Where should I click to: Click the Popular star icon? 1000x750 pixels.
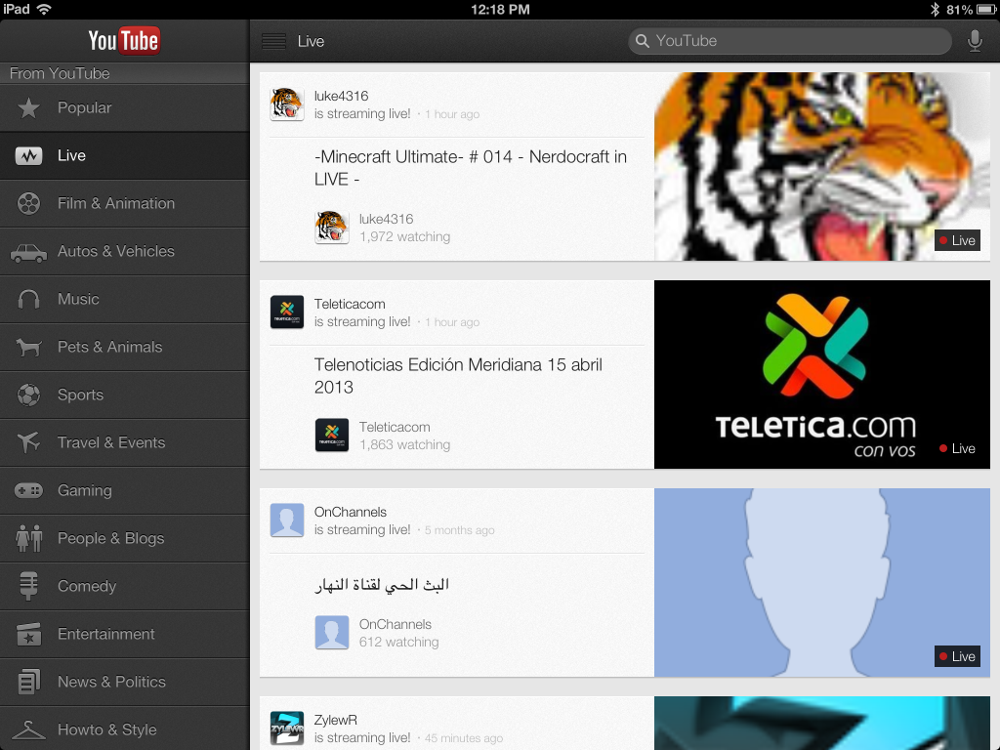coord(29,108)
